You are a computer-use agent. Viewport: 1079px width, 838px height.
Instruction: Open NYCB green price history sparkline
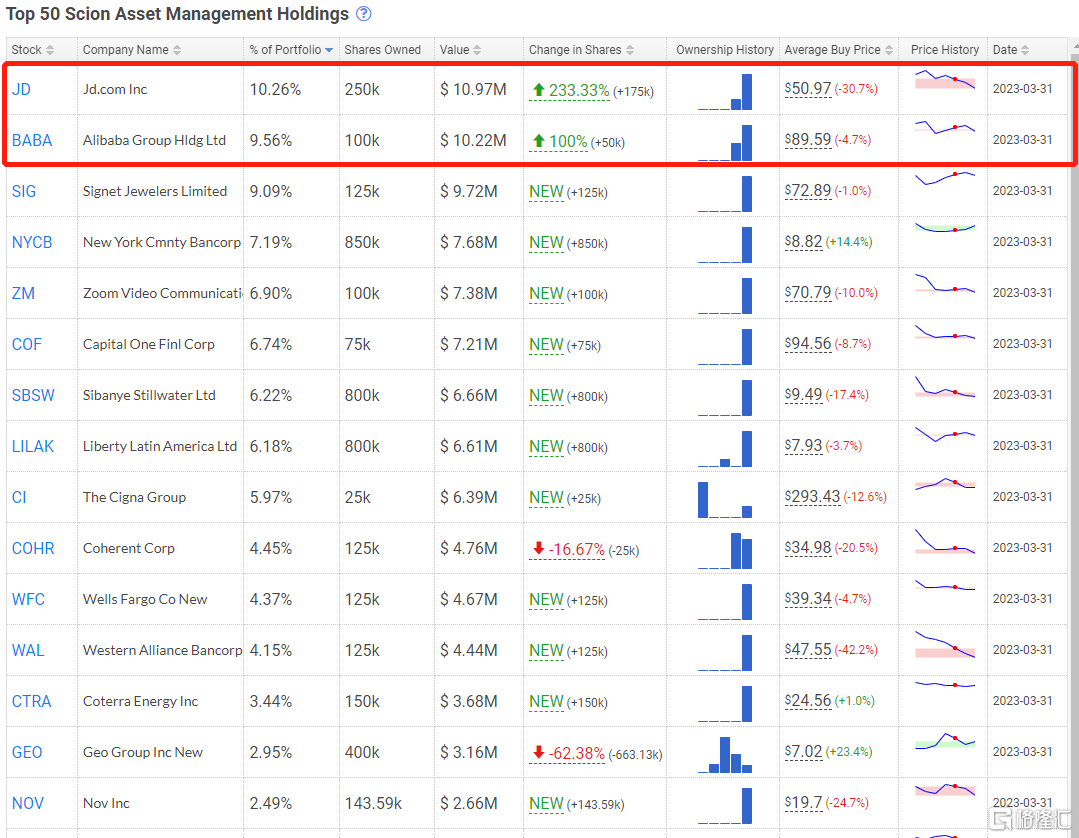(944, 229)
